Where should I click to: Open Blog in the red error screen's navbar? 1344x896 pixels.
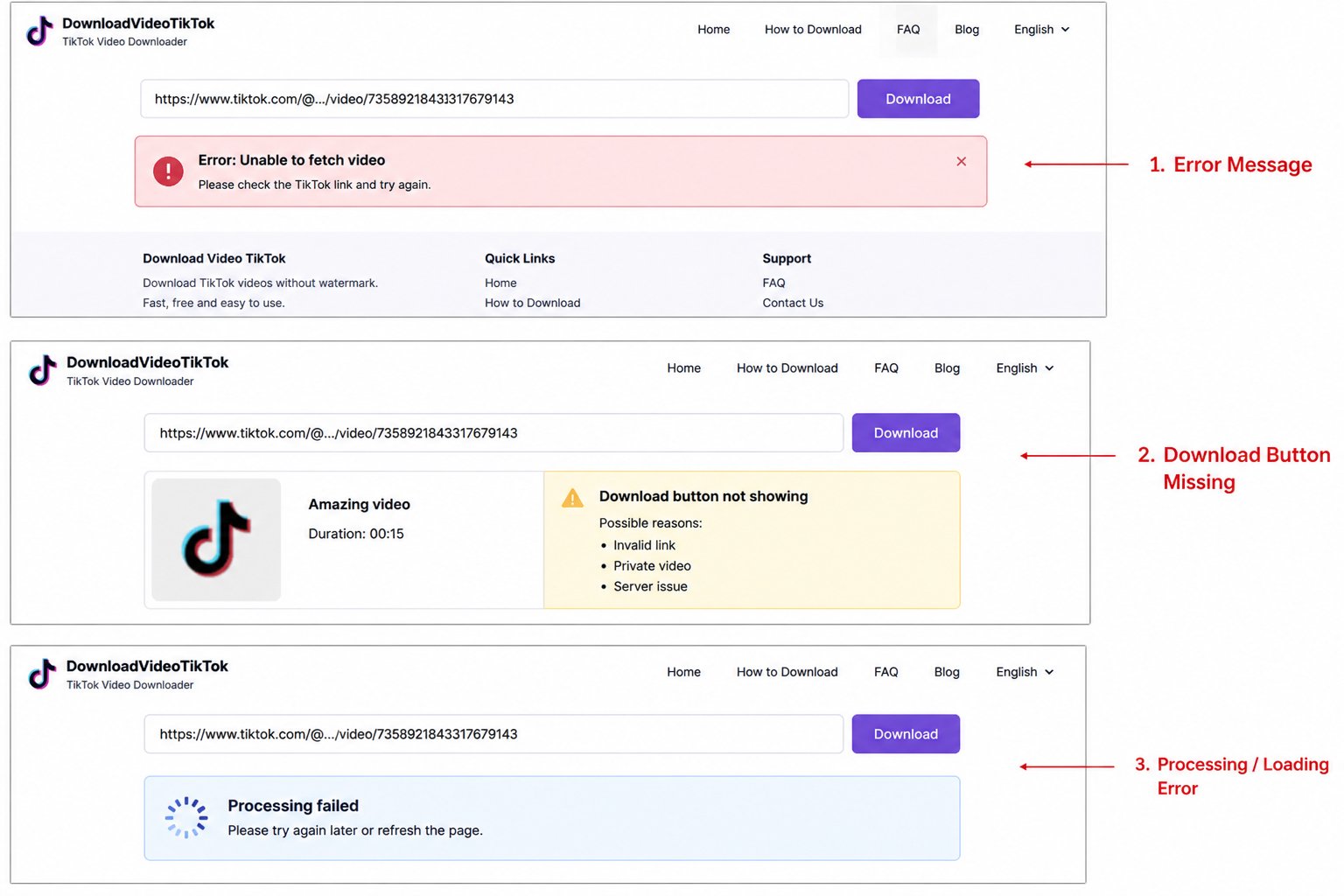[x=967, y=30]
